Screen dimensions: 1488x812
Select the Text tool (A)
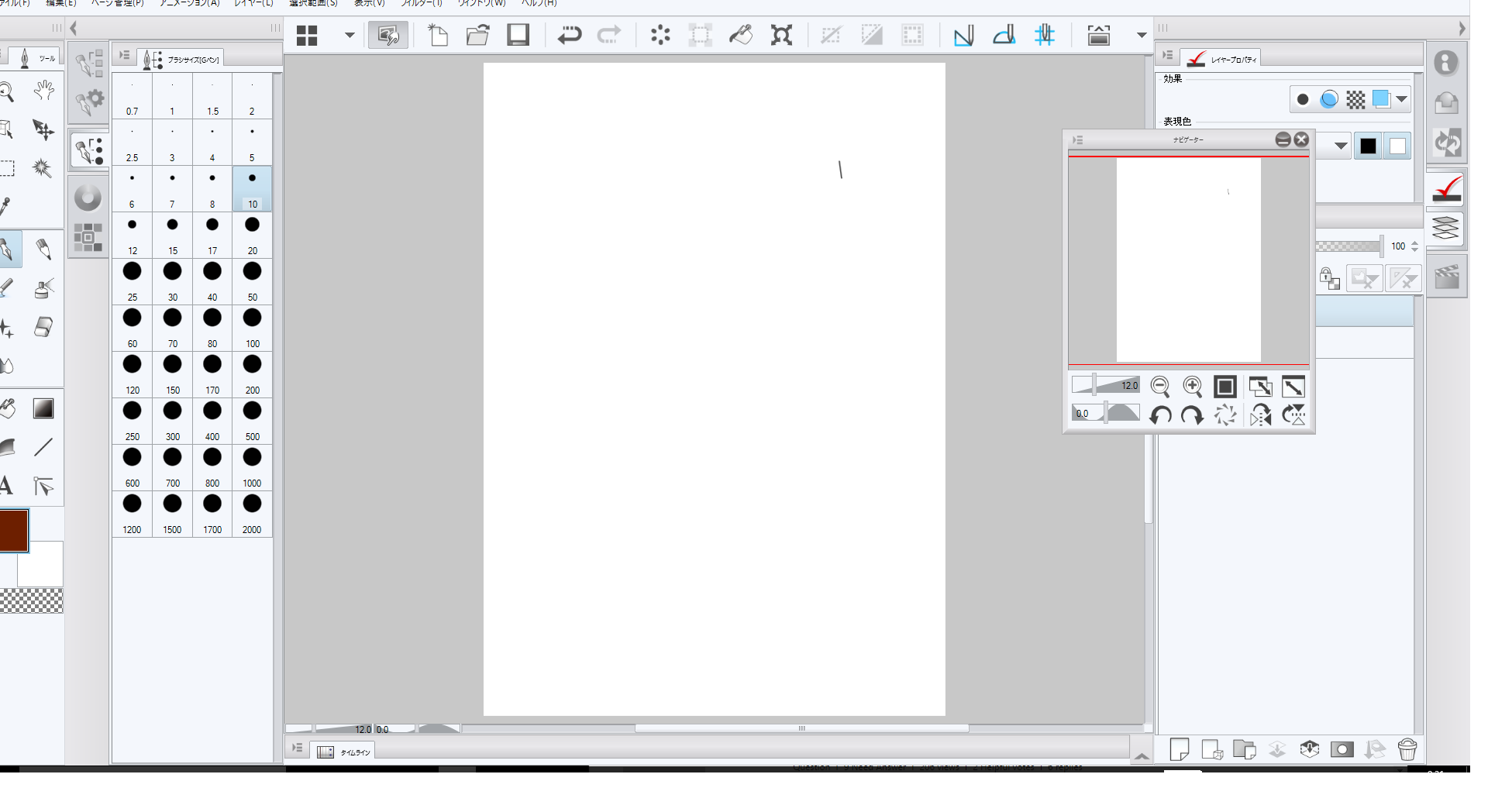click(x=7, y=486)
